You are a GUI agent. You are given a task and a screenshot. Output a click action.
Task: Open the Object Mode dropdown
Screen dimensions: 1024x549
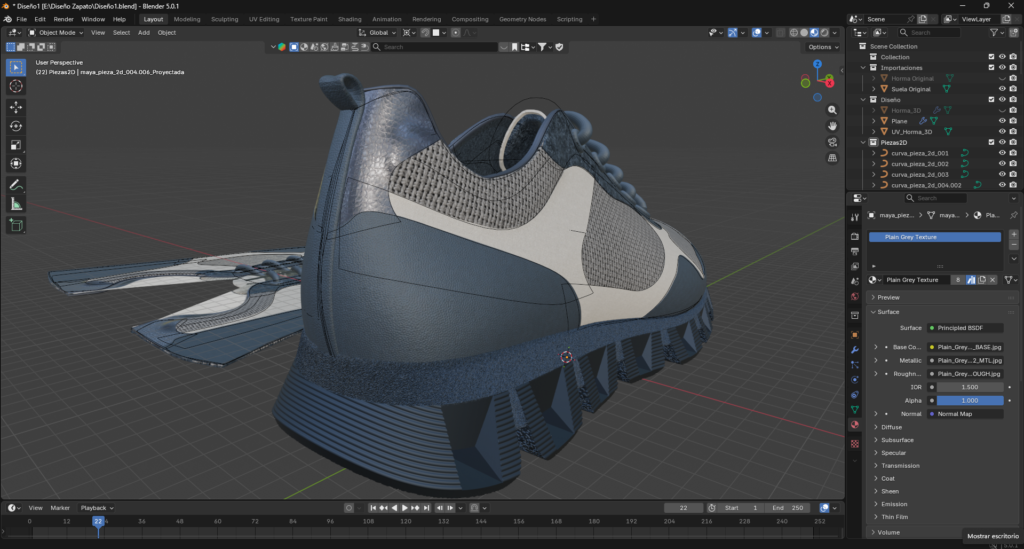pos(56,32)
